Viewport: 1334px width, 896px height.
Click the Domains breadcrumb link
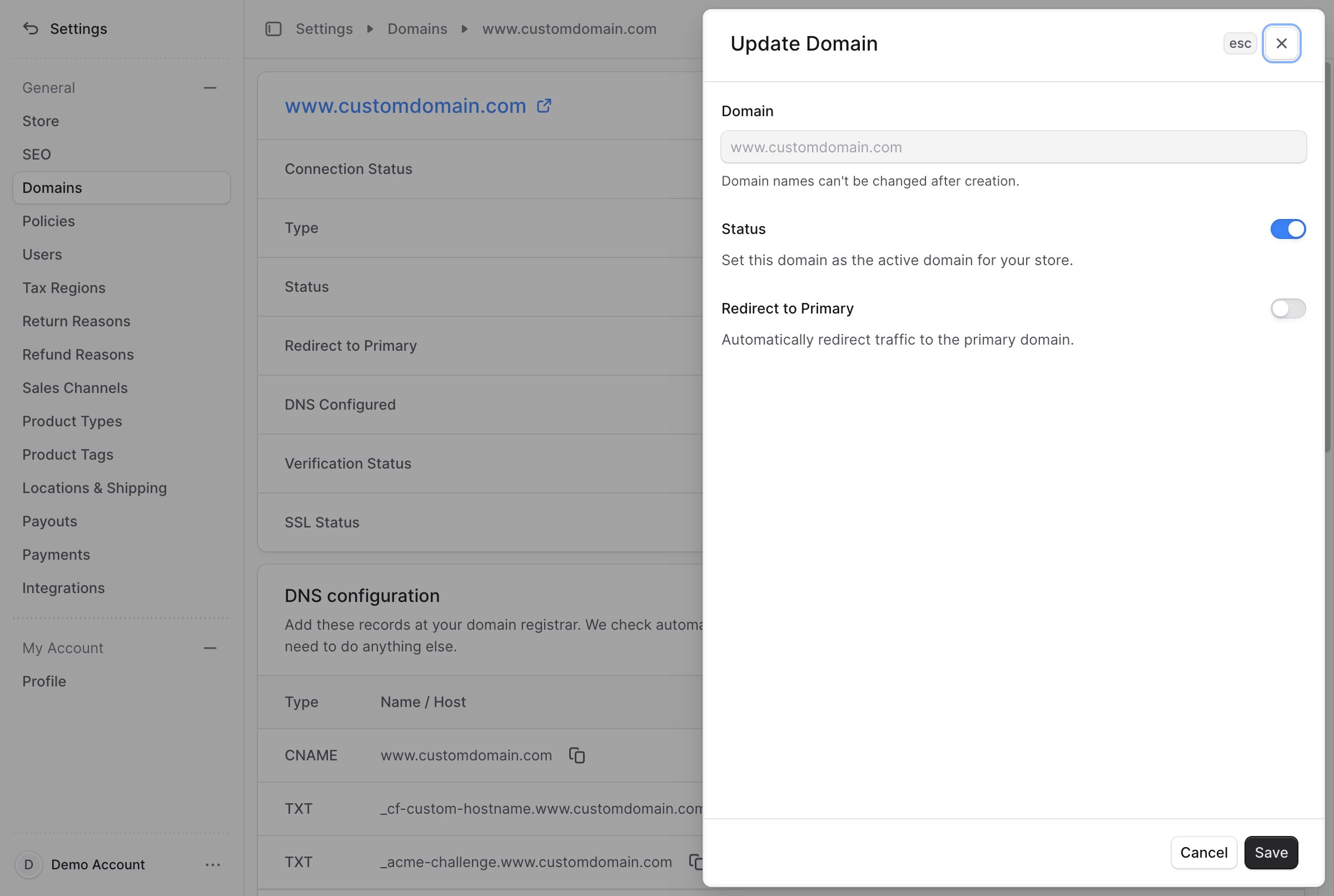417,28
